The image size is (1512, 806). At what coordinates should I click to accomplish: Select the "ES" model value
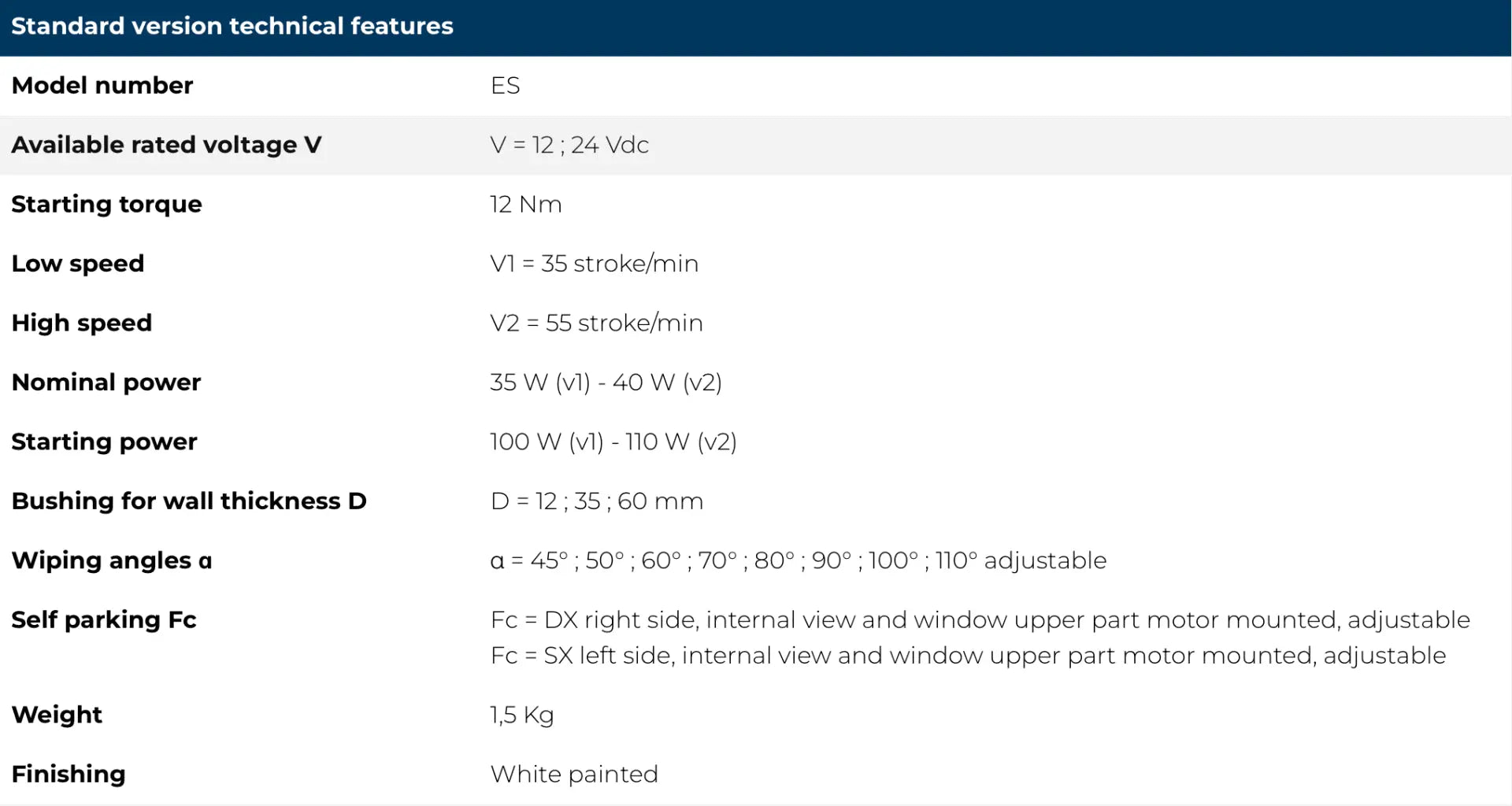coord(505,85)
